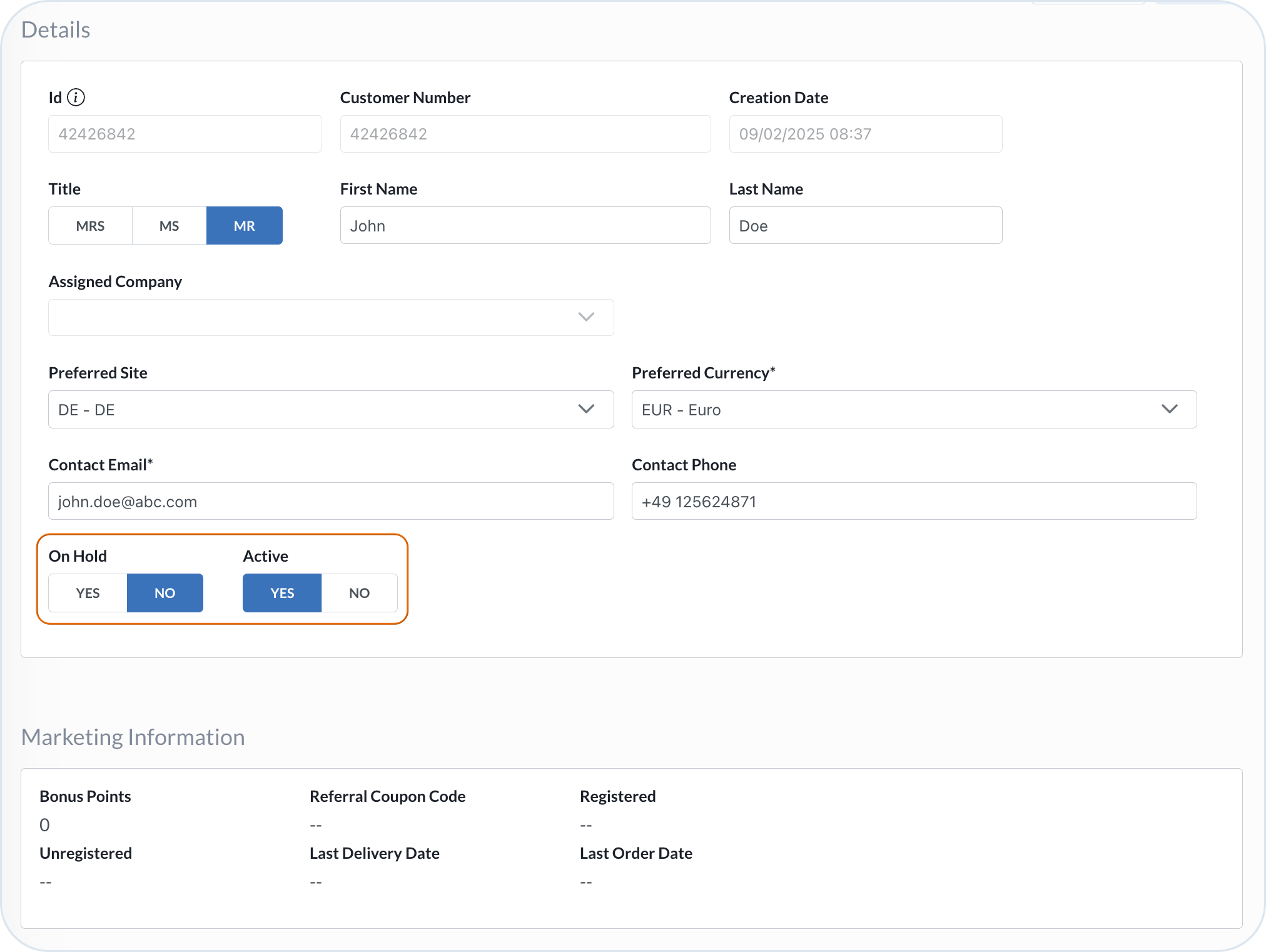Select the MS title option
1266x952 pixels.
(169, 226)
